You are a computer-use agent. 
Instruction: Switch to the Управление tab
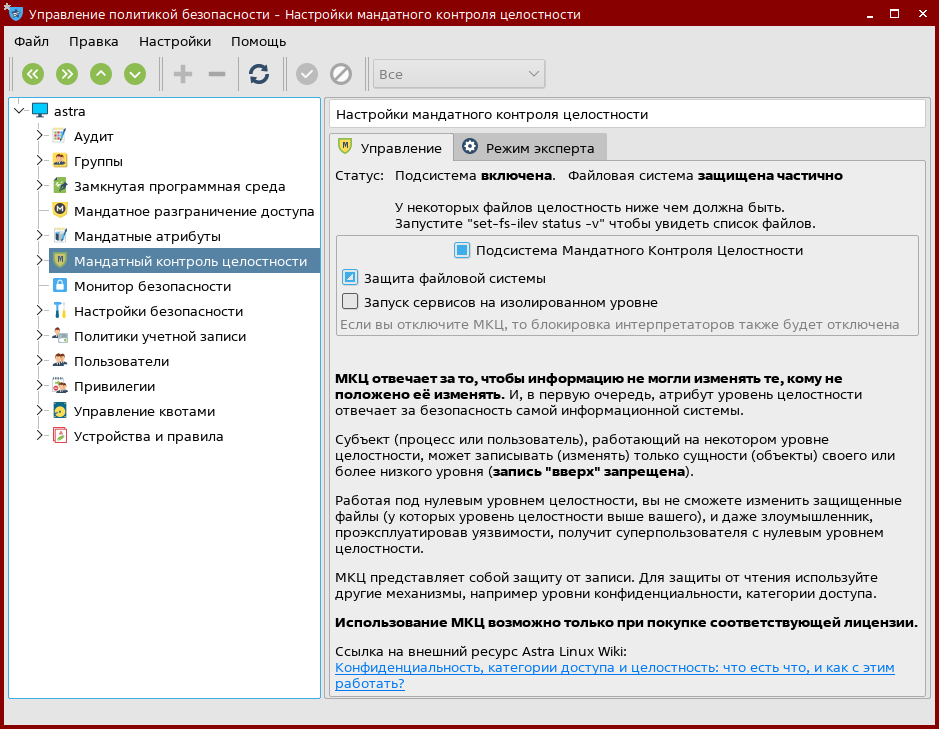click(x=392, y=147)
